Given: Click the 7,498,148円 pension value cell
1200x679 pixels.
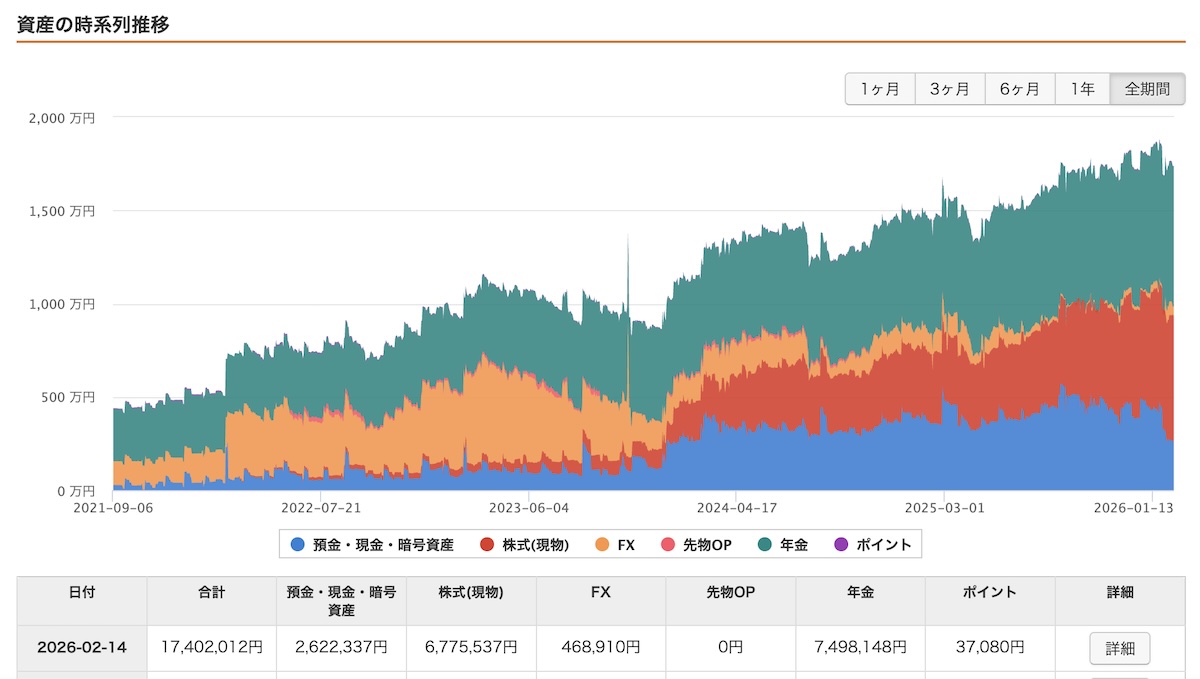Looking at the screenshot, I should click(860, 648).
